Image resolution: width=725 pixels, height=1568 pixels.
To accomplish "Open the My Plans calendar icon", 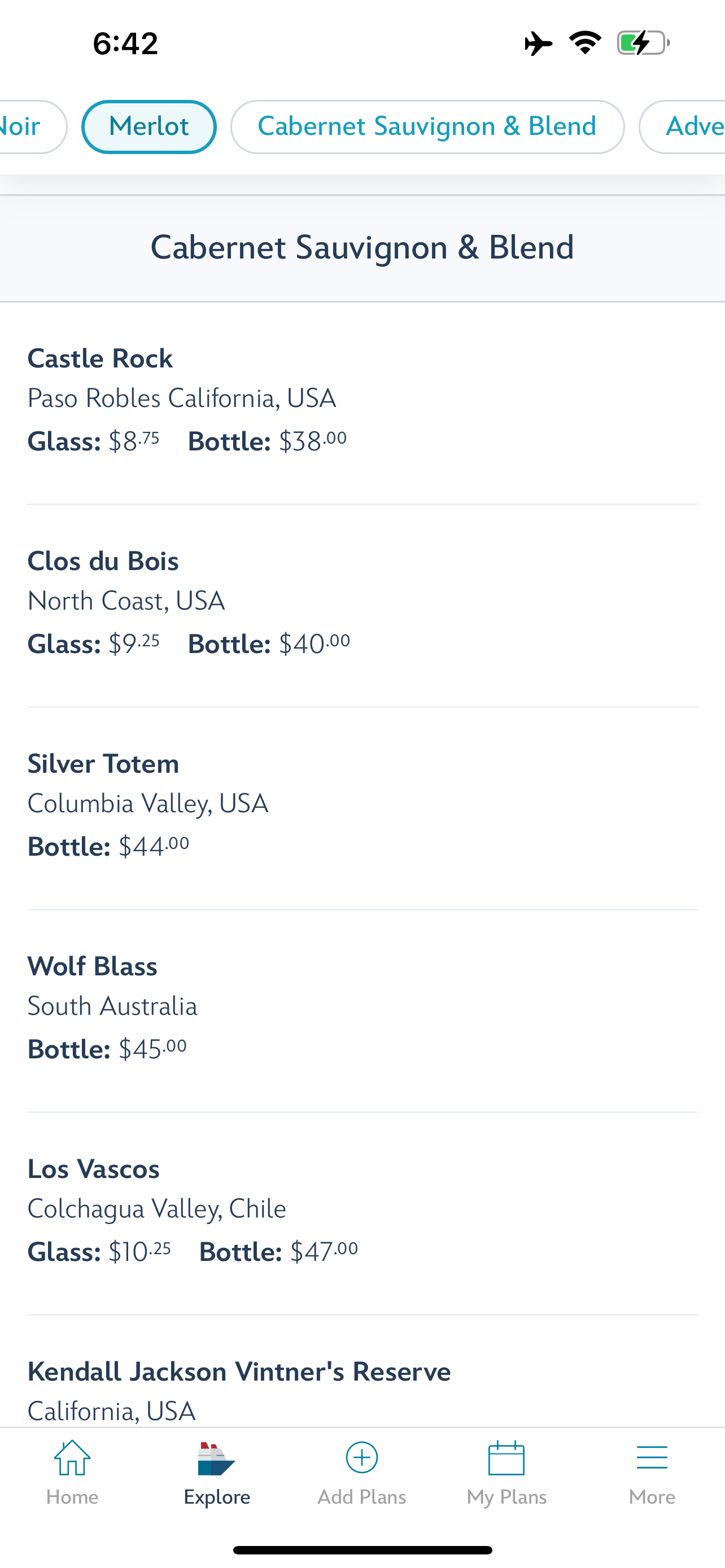I will (x=506, y=1458).
